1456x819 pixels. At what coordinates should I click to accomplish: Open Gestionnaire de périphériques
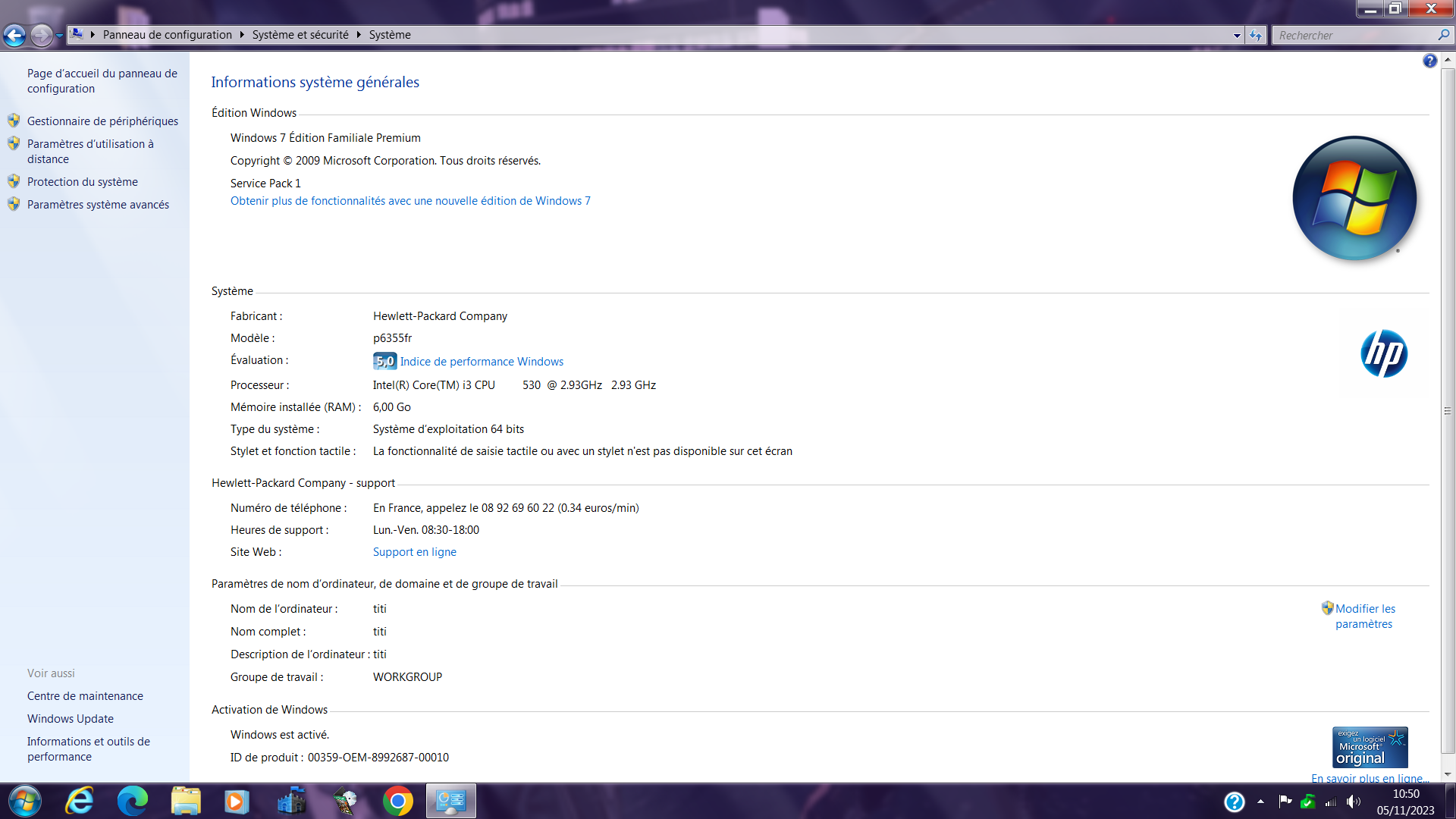[x=102, y=121]
